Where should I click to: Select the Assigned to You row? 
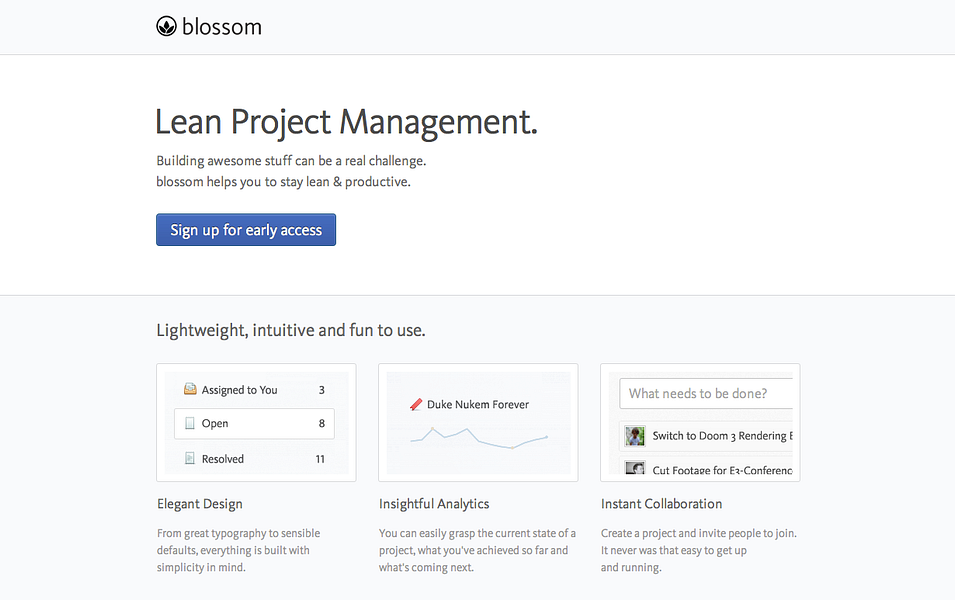pos(255,390)
